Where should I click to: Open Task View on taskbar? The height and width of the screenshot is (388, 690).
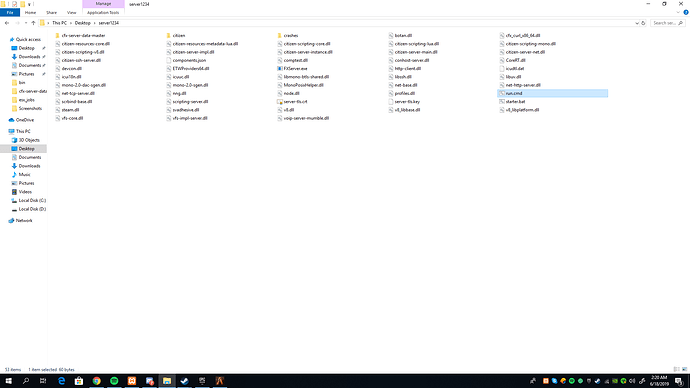coord(43,381)
